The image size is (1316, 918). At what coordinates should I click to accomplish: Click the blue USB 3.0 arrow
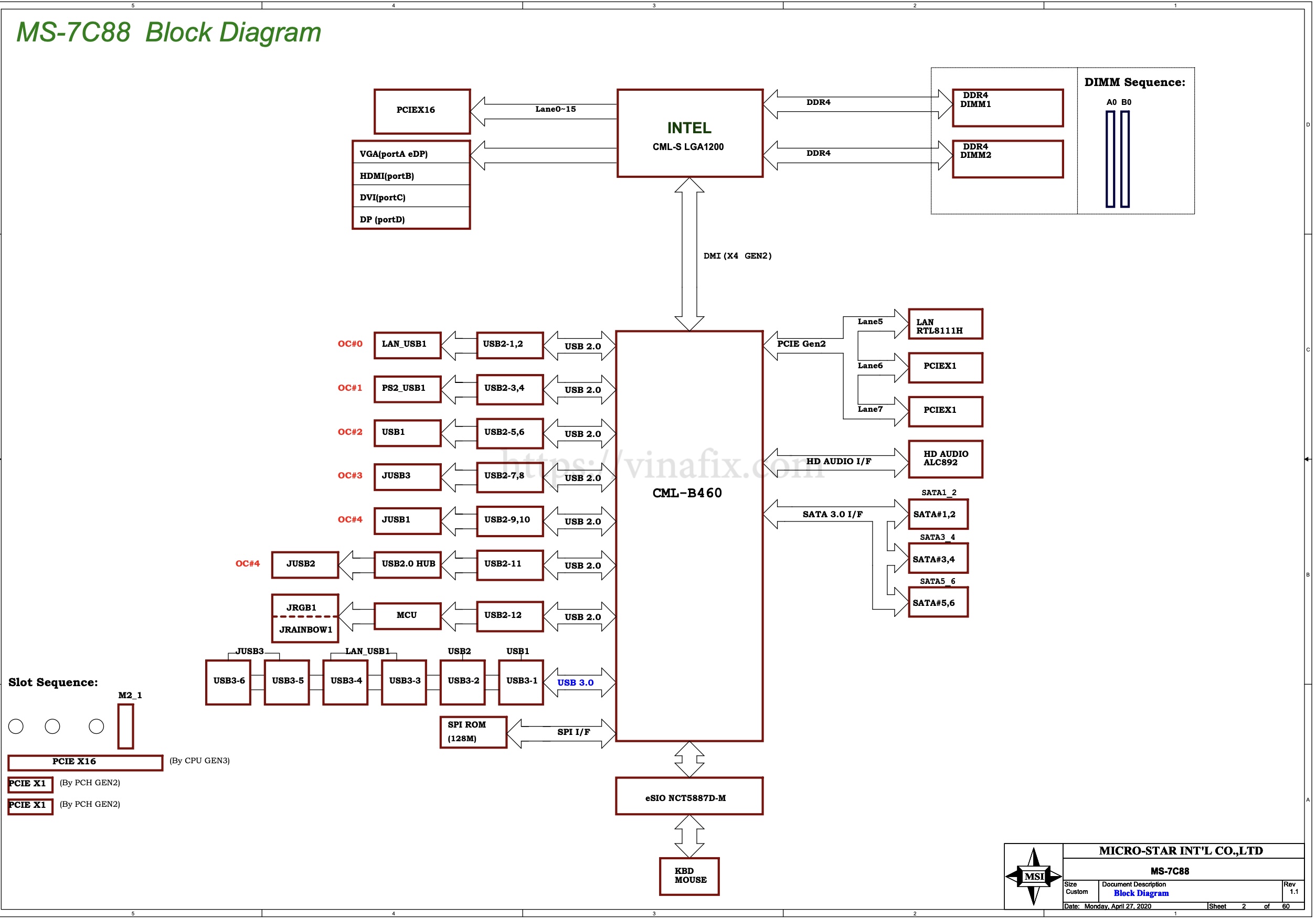click(578, 682)
